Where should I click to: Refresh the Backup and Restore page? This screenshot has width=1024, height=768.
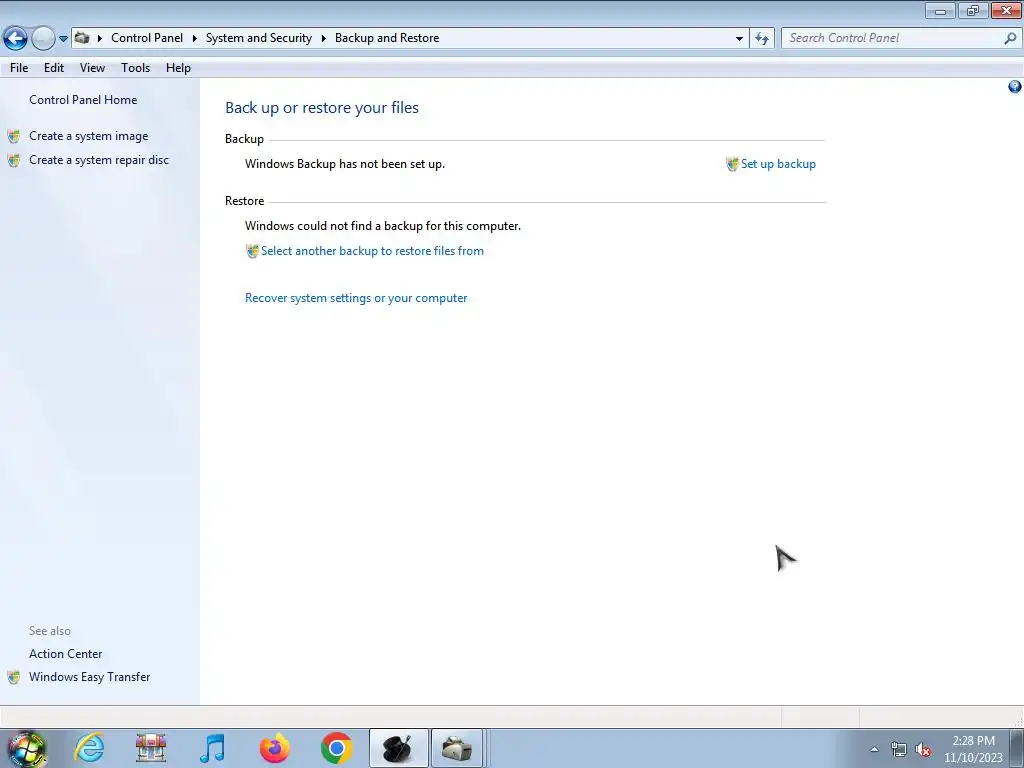tap(761, 39)
